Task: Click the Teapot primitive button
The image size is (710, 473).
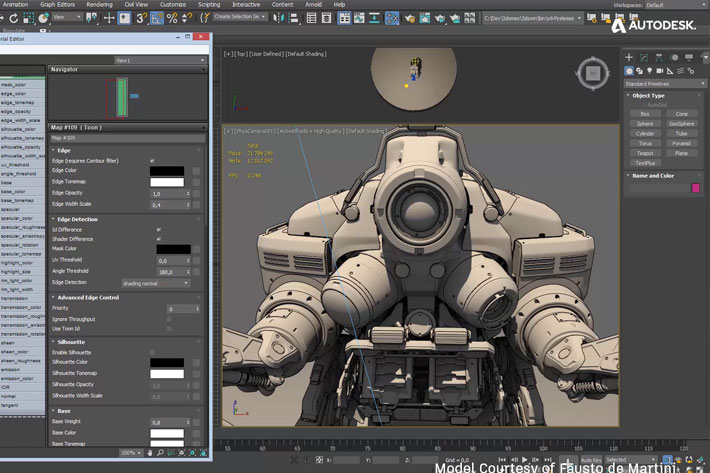Action: pyautogui.click(x=645, y=153)
